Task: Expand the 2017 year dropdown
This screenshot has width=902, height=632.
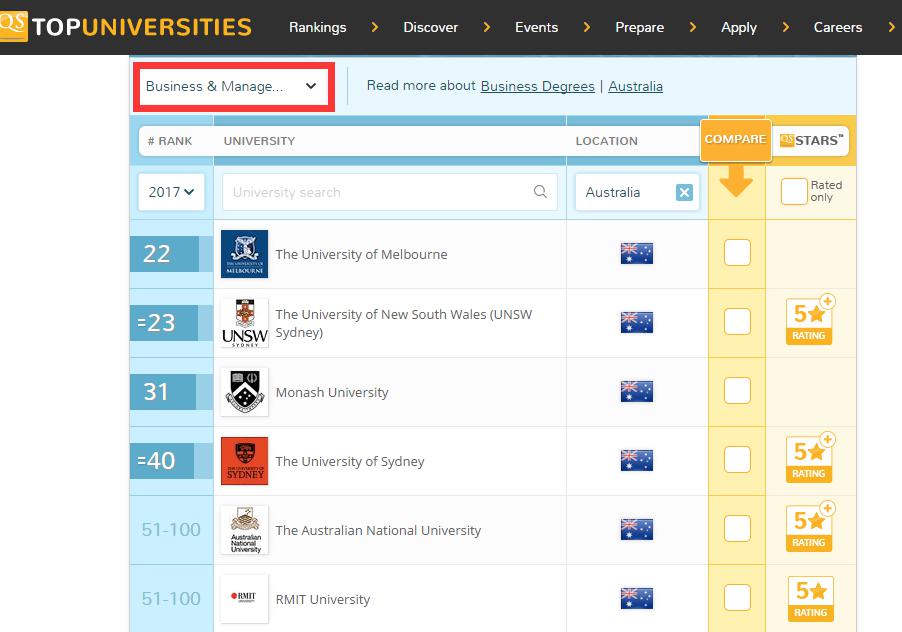Action: [171, 192]
